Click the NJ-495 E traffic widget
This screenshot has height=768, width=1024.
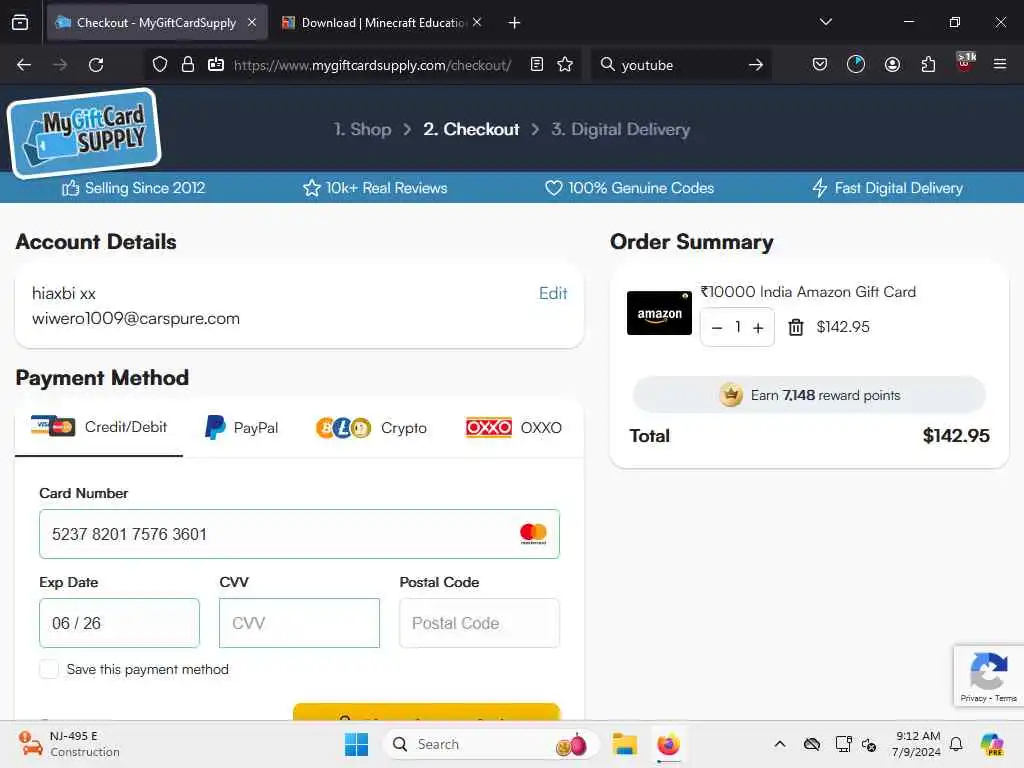click(x=69, y=744)
